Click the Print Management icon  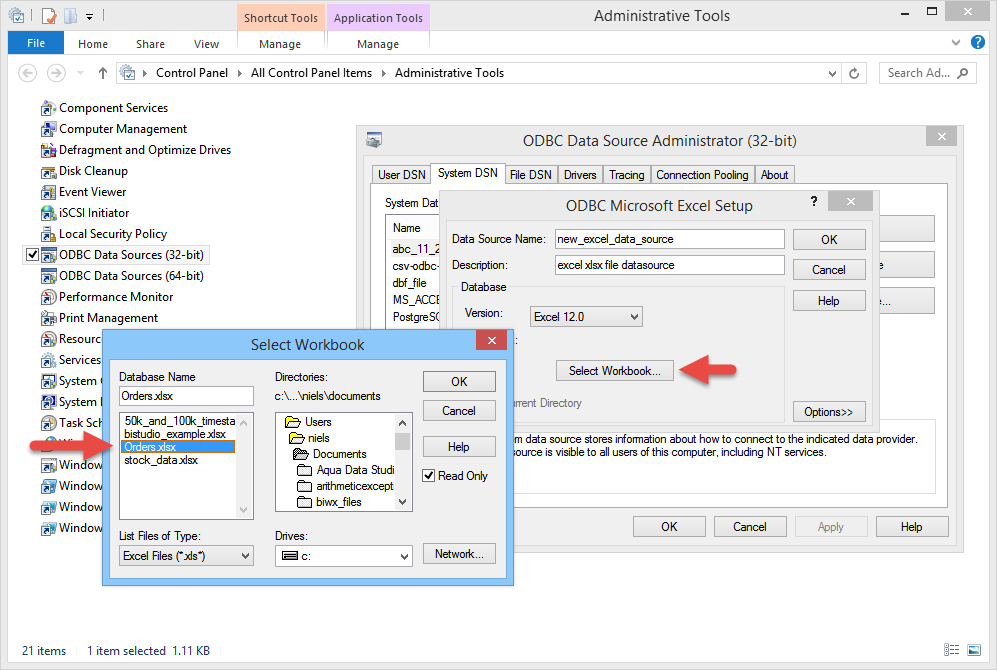click(x=48, y=318)
